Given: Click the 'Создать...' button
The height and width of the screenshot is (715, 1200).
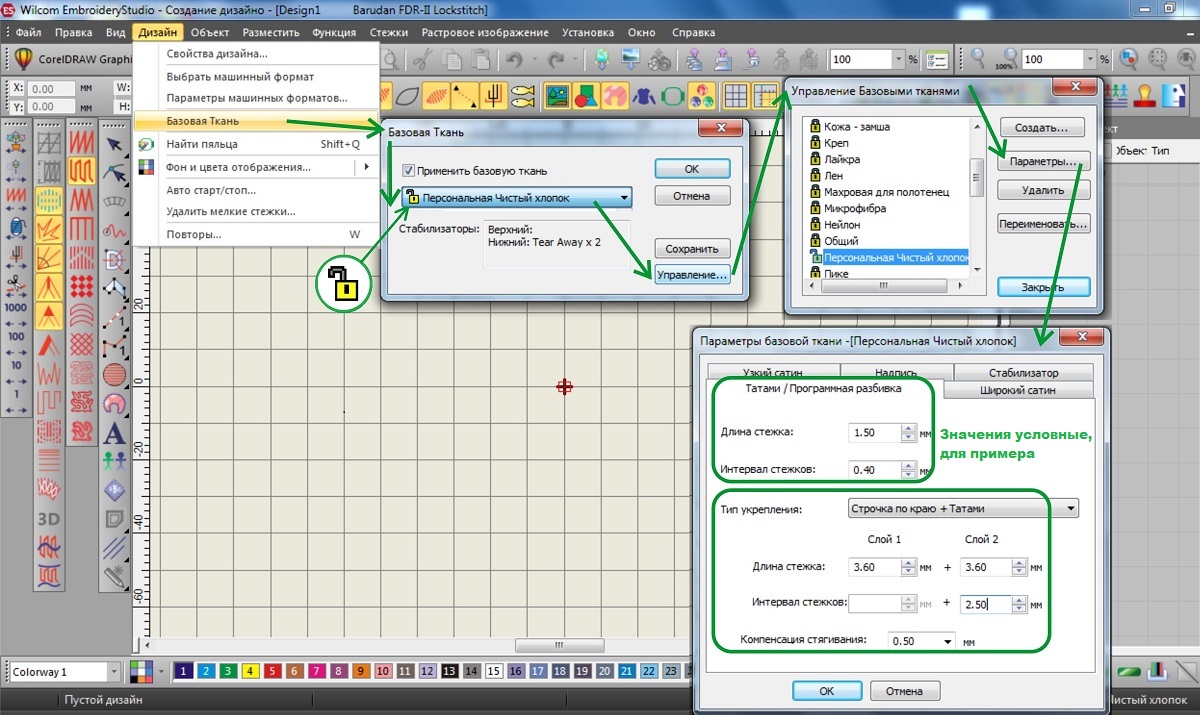Looking at the screenshot, I should pyautogui.click(x=1042, y=128).
